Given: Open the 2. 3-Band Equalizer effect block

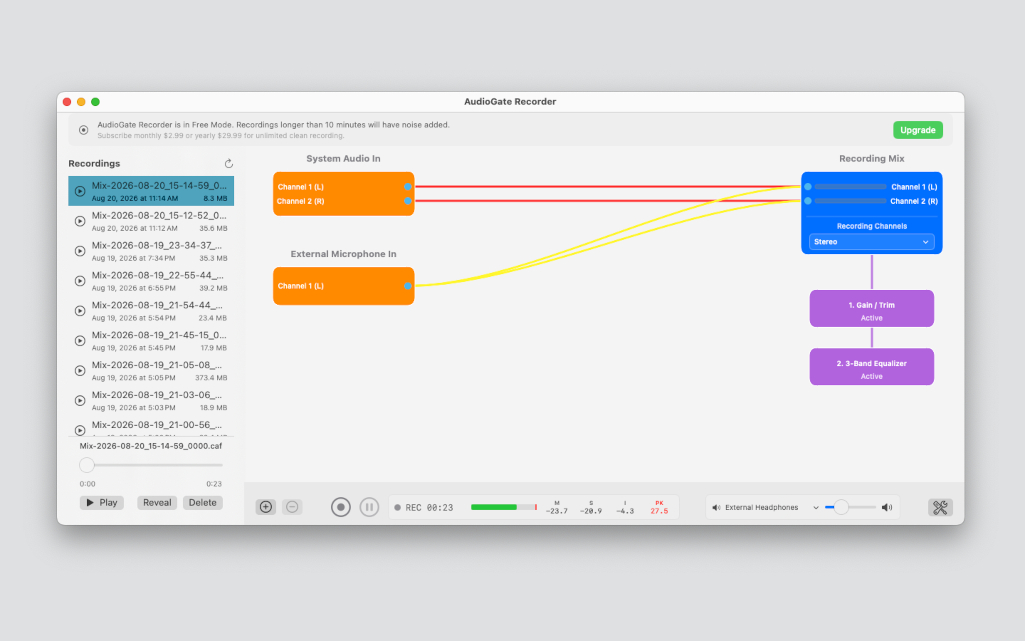Looking at the screenshot, I should click(871, 367).
